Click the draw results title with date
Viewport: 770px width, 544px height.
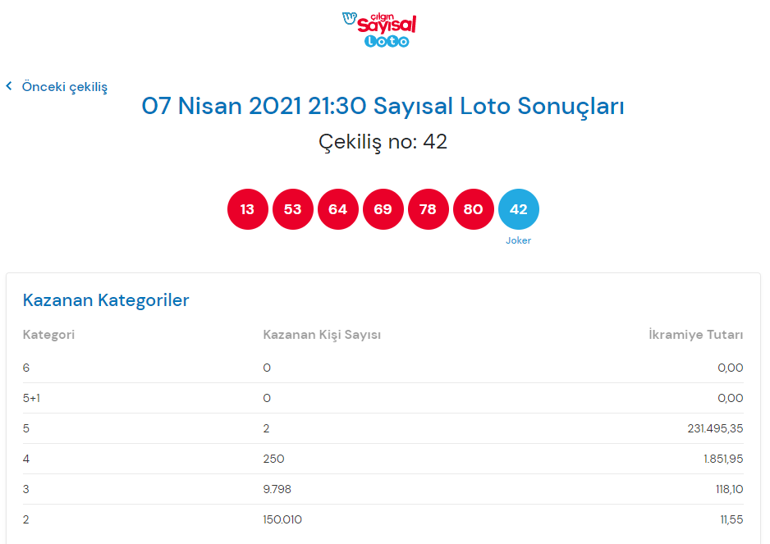point(383,106)
